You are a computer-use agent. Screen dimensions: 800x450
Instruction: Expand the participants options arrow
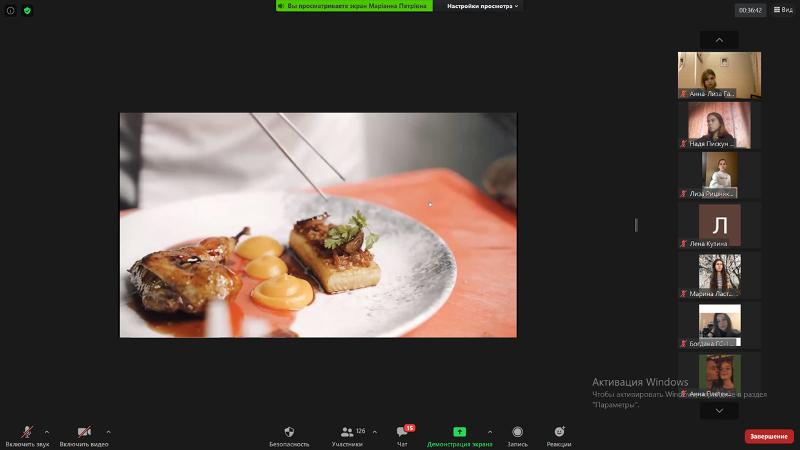point(375,432)
